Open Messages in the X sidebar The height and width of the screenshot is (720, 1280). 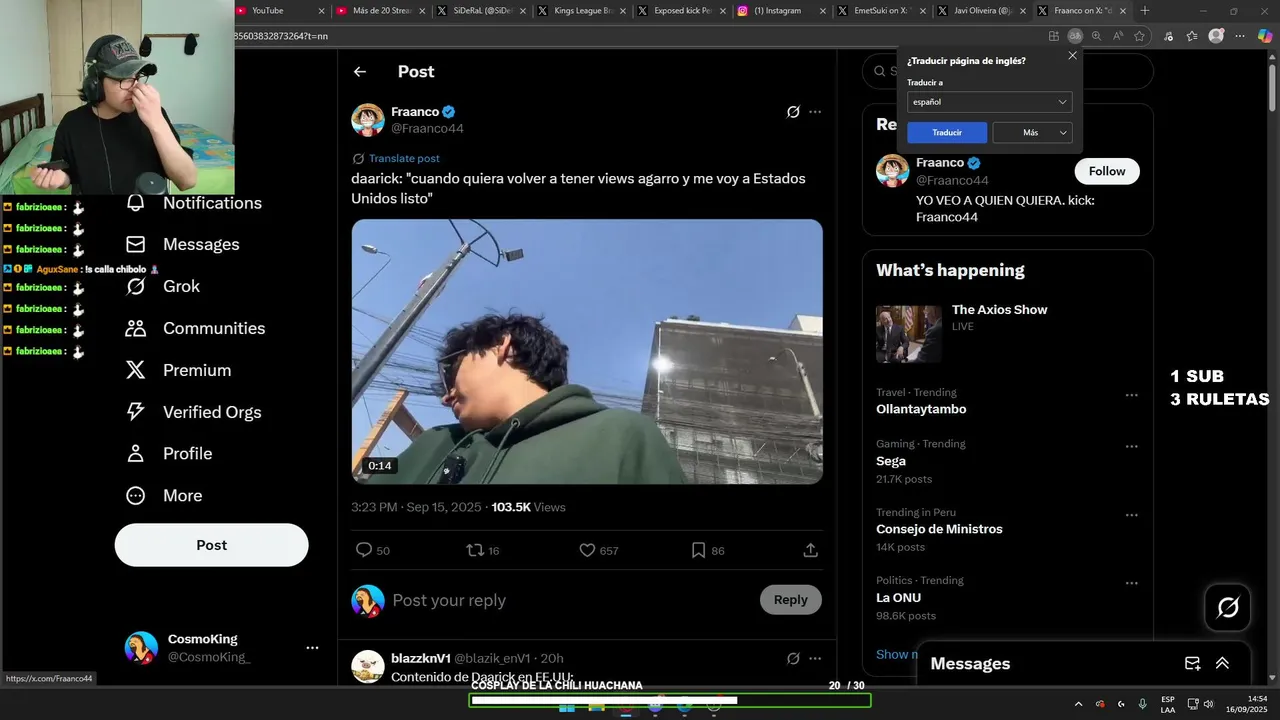click(183, 244)
